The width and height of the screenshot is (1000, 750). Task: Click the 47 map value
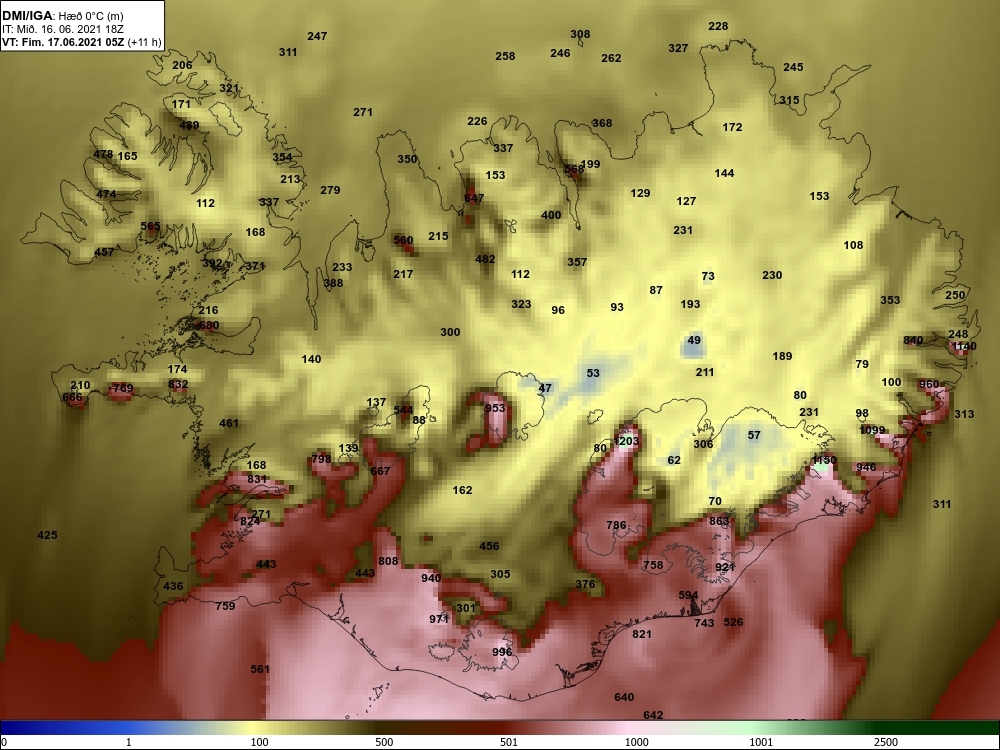tap(545, 388)
